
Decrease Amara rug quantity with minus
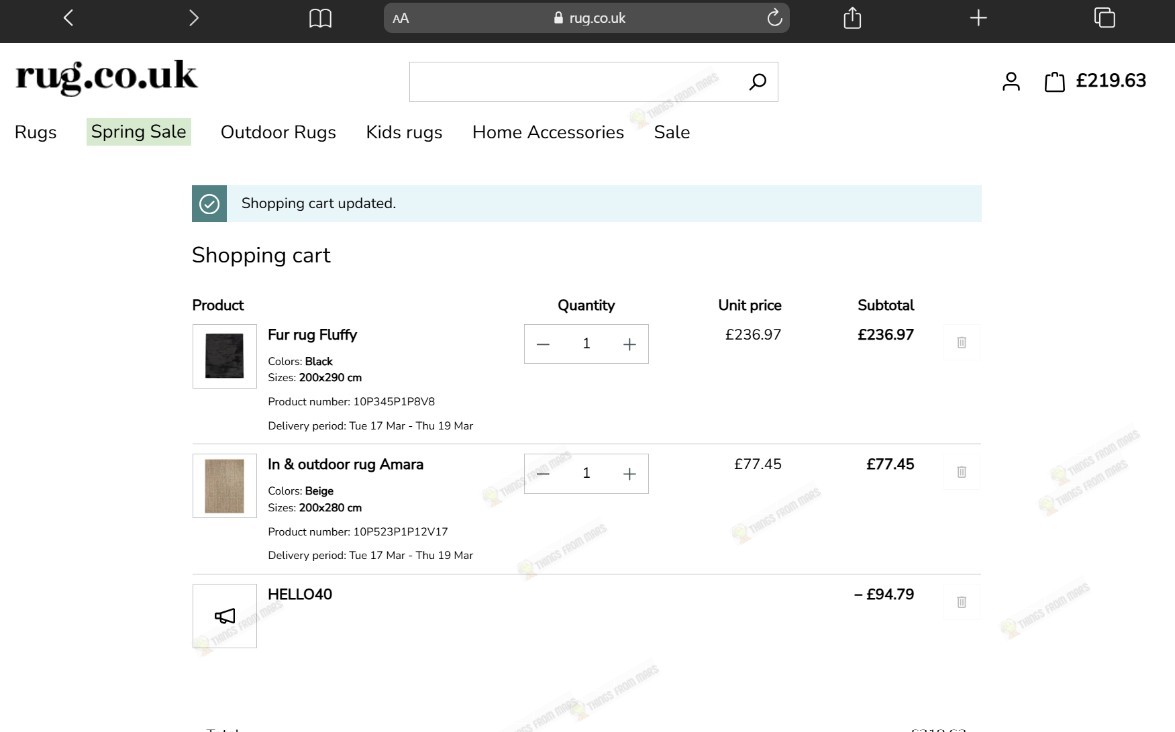pos(543,474)
